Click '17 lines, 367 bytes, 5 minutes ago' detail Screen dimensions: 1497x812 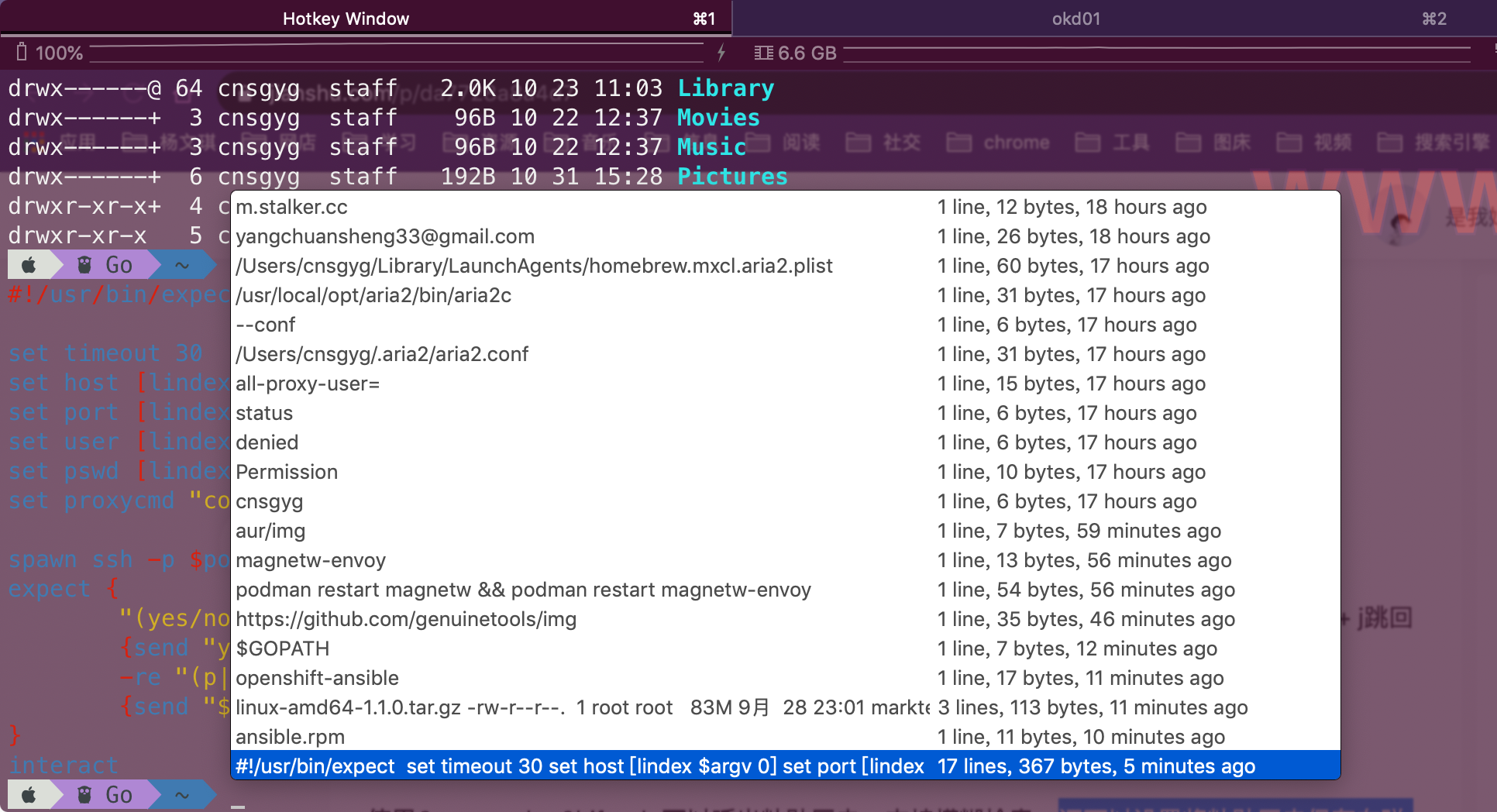pyautogui.click(x=1096, y=766)
